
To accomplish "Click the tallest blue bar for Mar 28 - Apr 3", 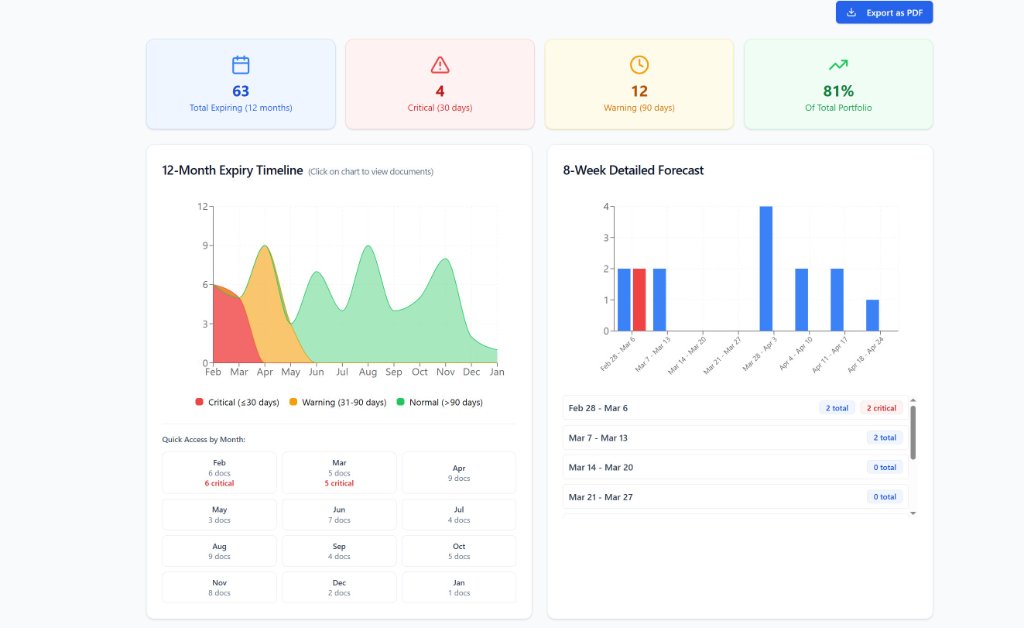I will pyautogui.click(x=766, y=268).
